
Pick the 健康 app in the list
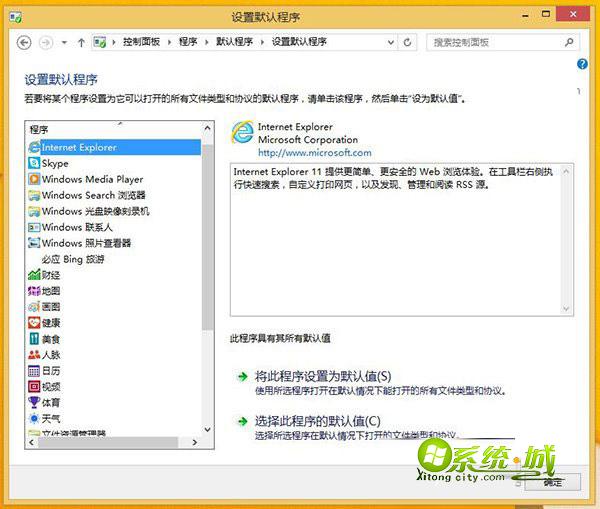pyautogui.click(x=50, y=323)
